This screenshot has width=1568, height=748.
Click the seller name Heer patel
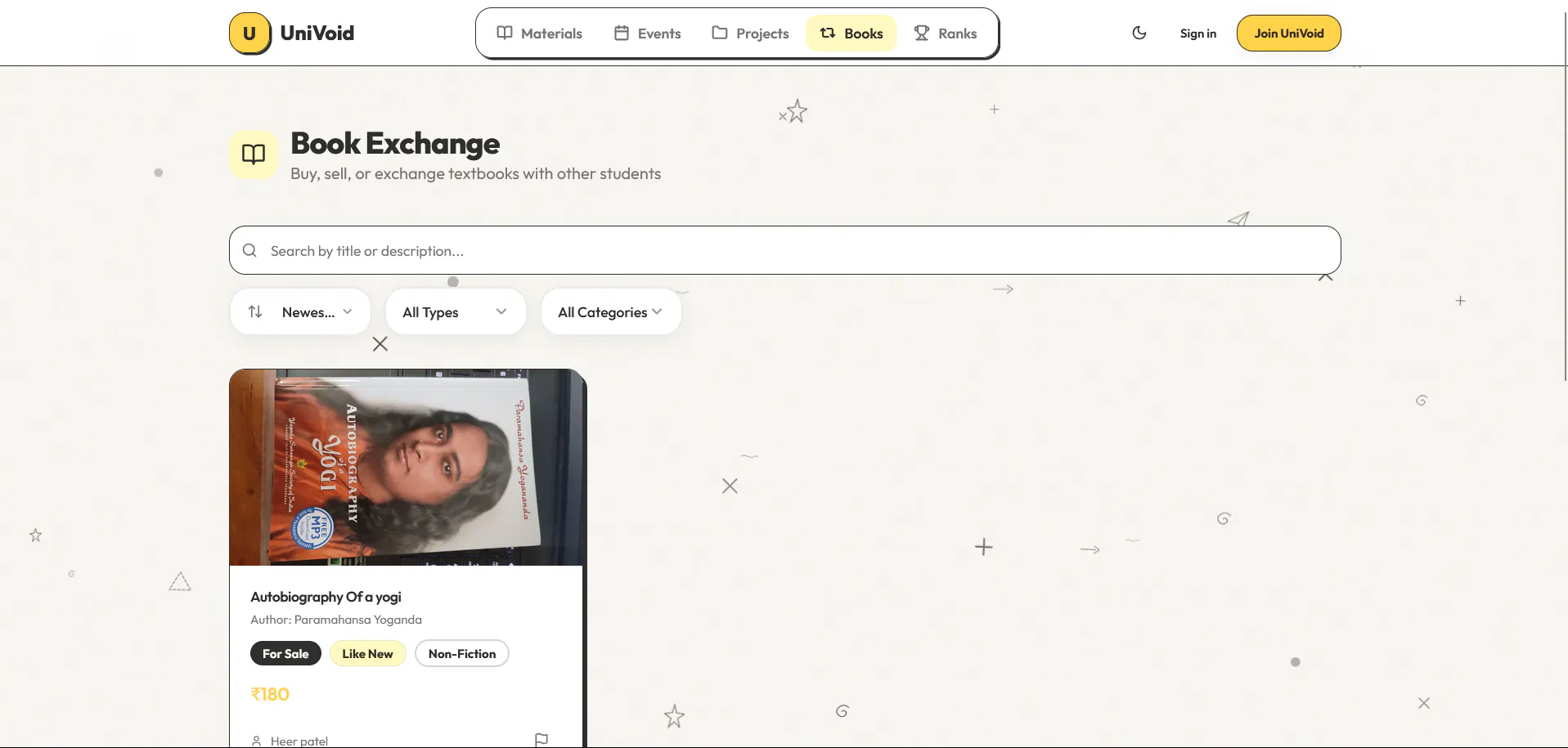[x=299, y=741]
